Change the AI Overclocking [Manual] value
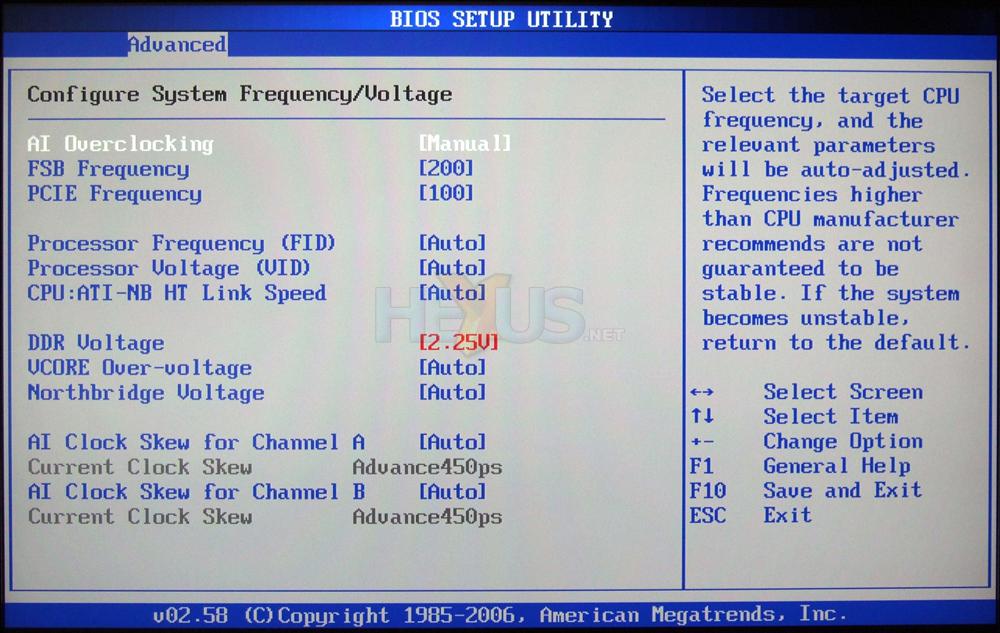Screen dimensions: 1000x633 pos(465,143)
